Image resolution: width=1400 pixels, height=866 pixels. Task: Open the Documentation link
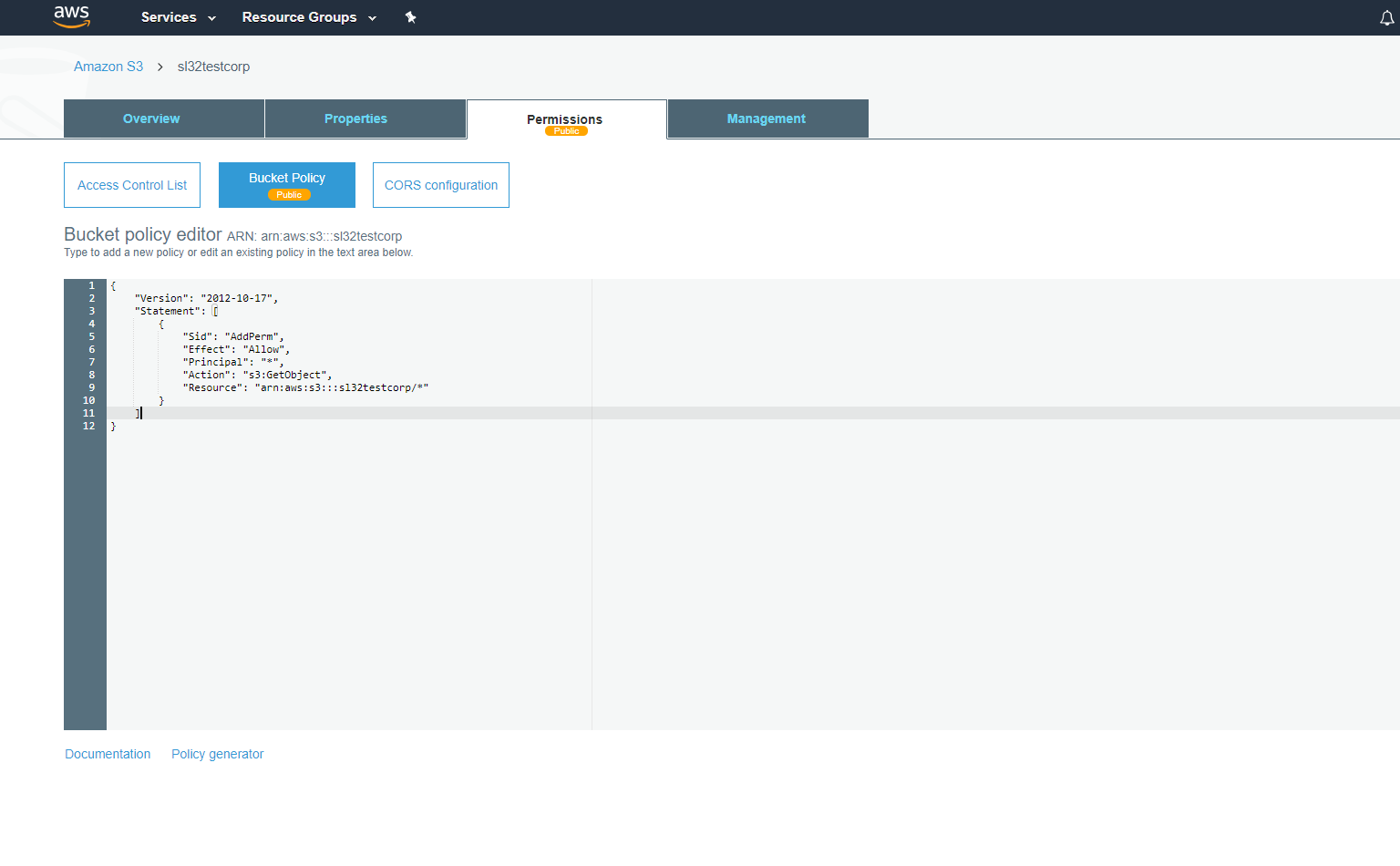pos(108,754)
